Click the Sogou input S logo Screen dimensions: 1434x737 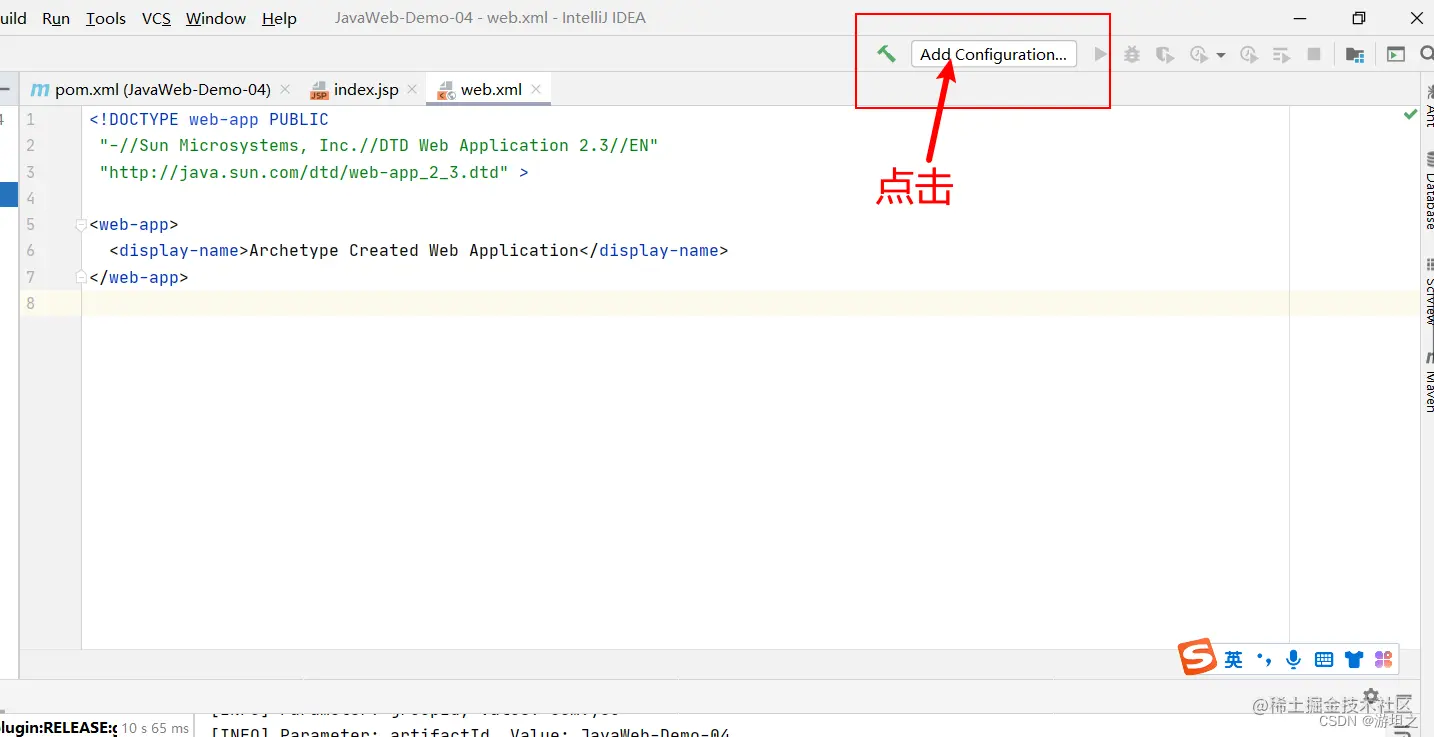1197,657
